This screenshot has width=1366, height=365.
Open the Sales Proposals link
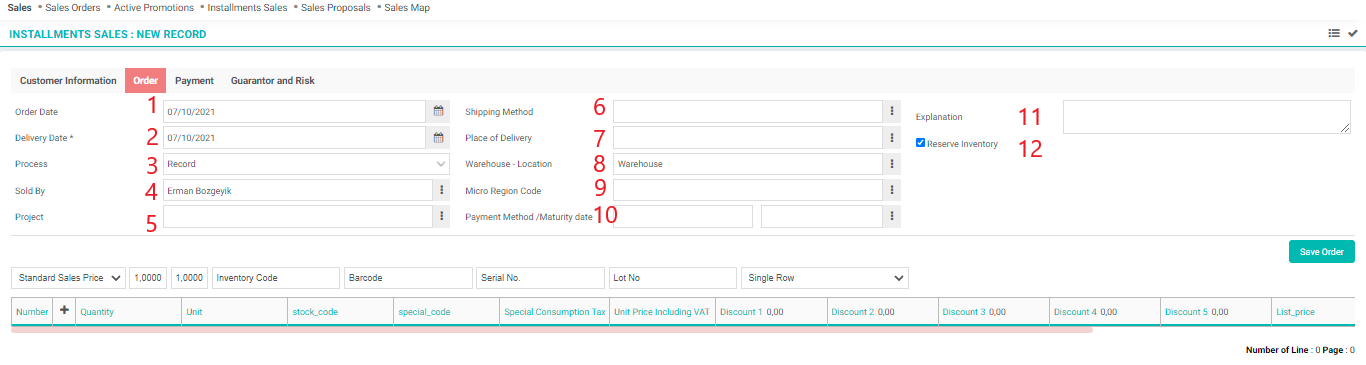click(x=335, y=7)
